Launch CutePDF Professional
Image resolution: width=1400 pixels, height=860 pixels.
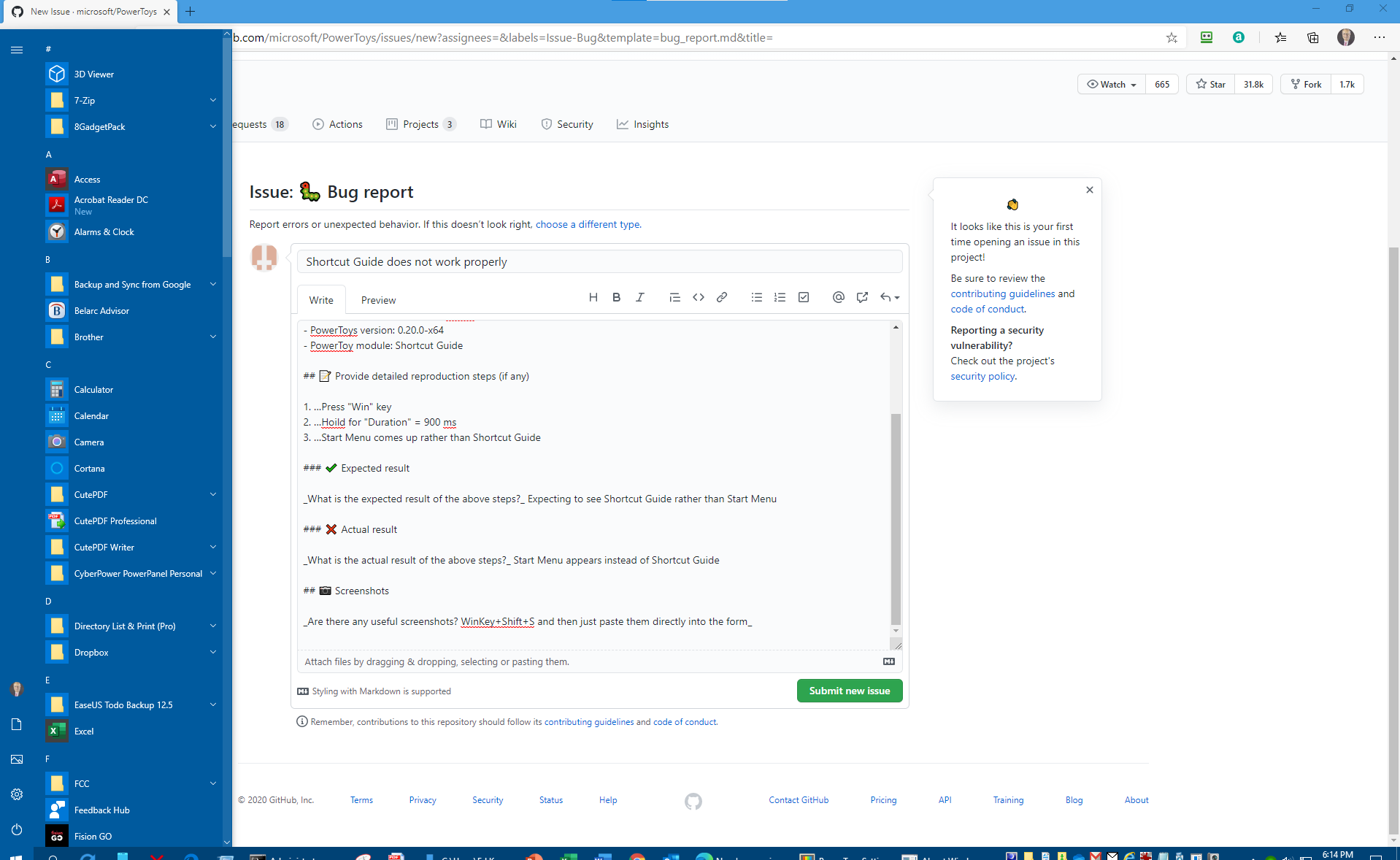pos(131,521)
